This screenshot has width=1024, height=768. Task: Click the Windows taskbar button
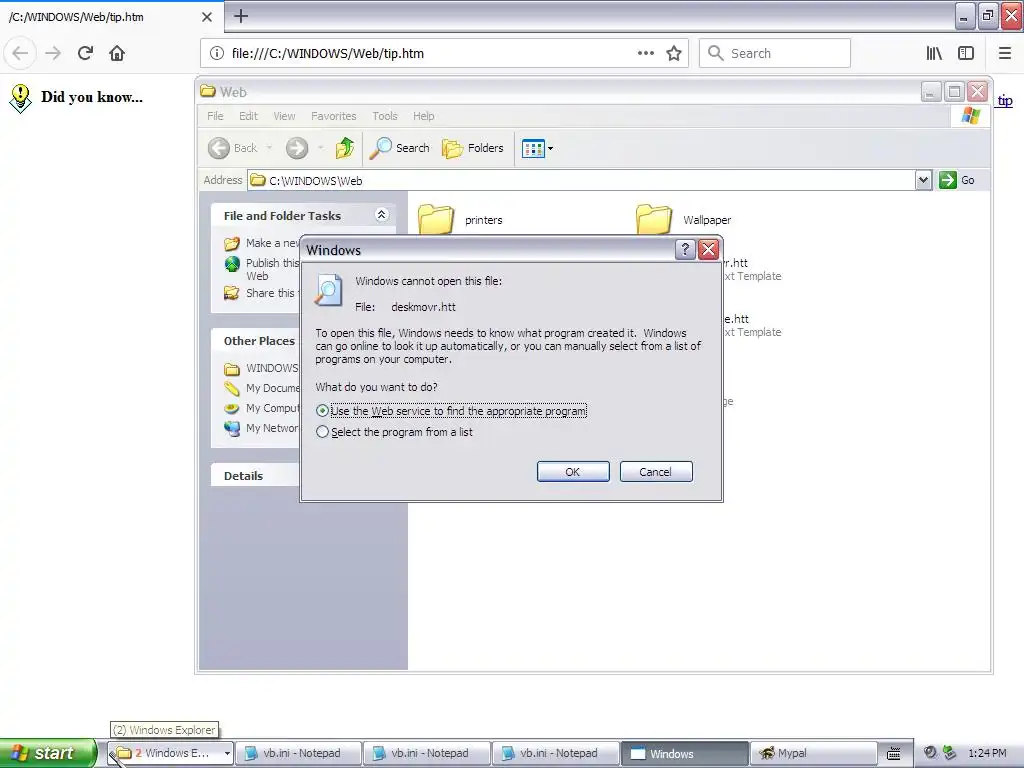pos(683,753)
